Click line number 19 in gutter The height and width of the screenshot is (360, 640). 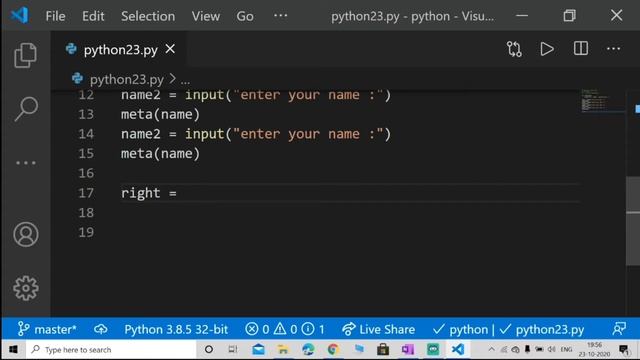(x=86, y=232)
